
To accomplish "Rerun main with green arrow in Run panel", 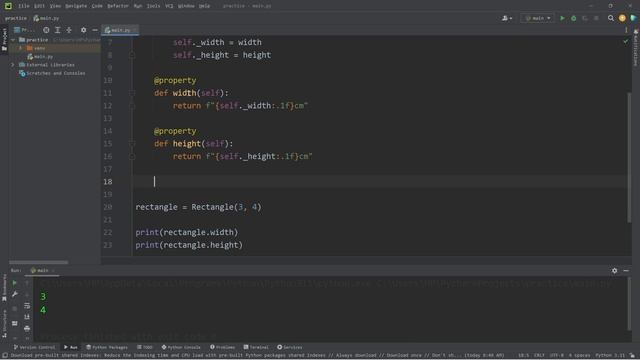I will pyautogui.click(x=15, y=283).
